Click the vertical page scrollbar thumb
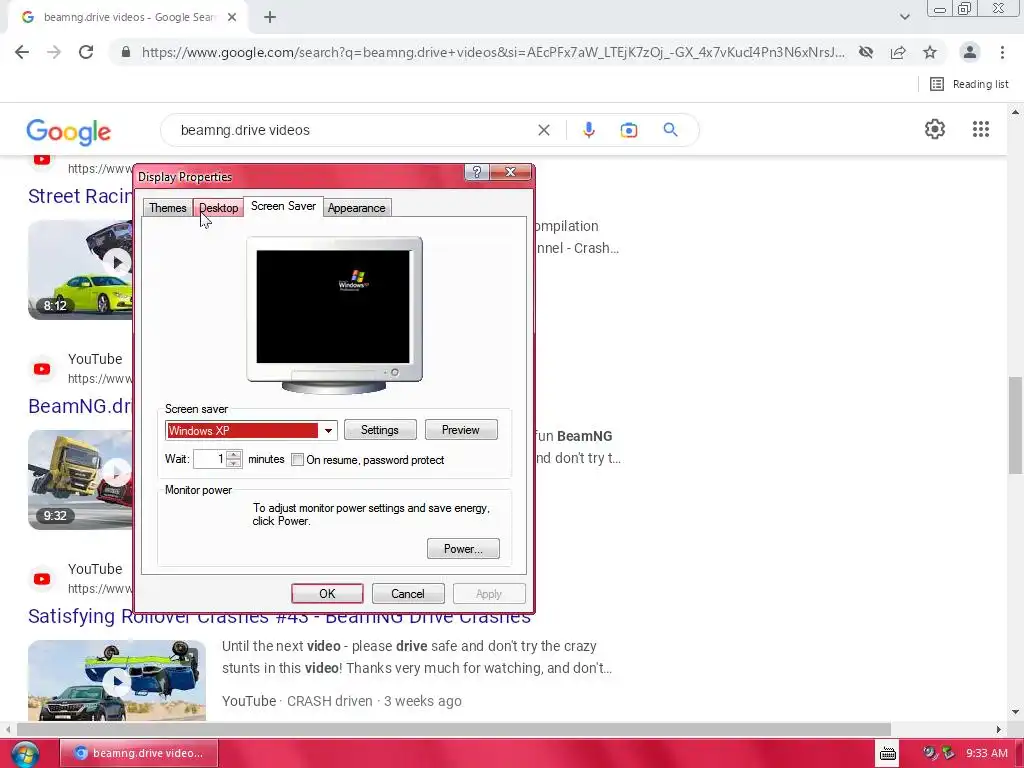The image size is (1024, 768). [x=1015, y=424]
